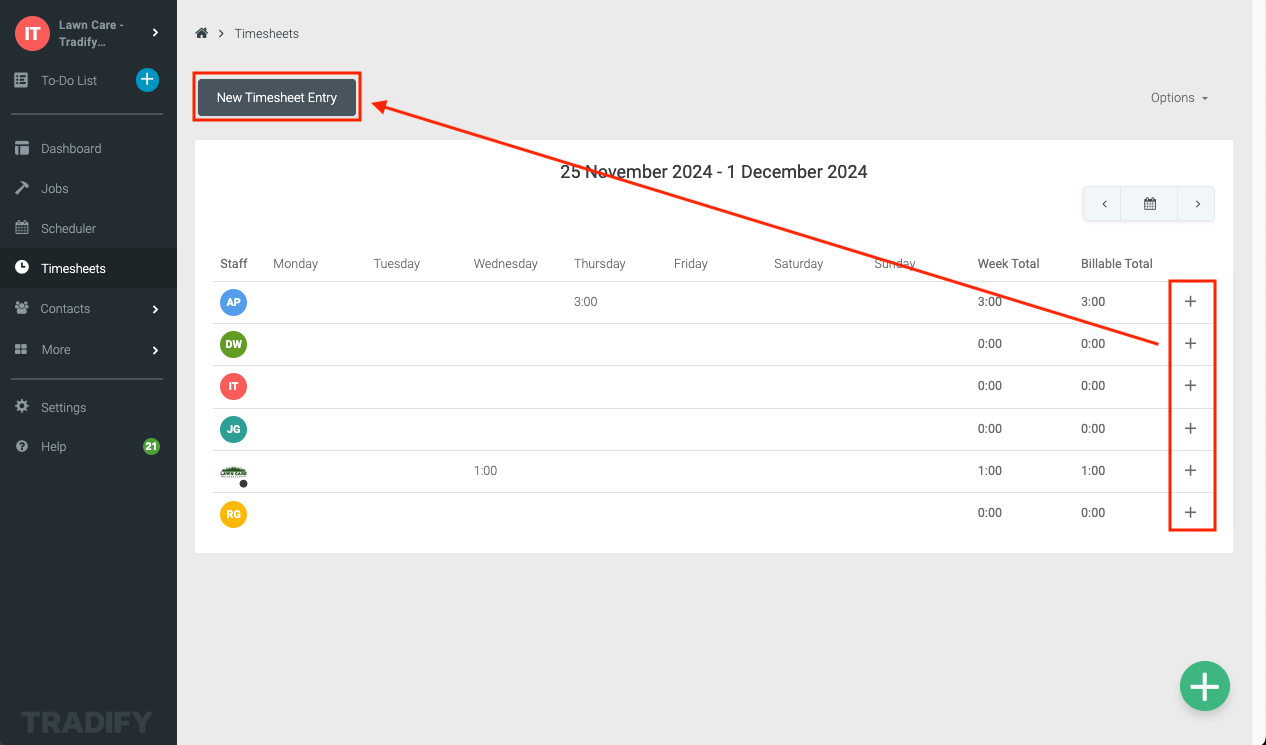
Task: Click the Scheduler calendar icon
Action: [x=21, y=228]
